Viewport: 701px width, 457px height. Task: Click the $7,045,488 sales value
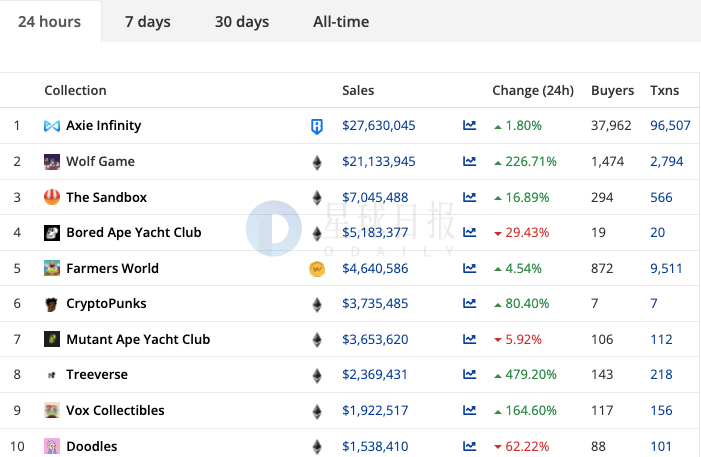click(x=375, y=197)
